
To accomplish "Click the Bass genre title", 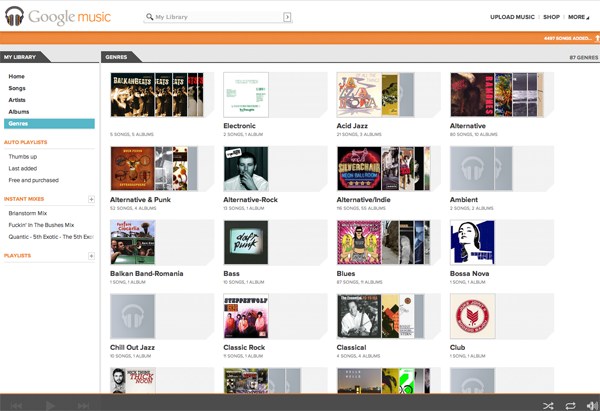I will (x=232, y=274).
